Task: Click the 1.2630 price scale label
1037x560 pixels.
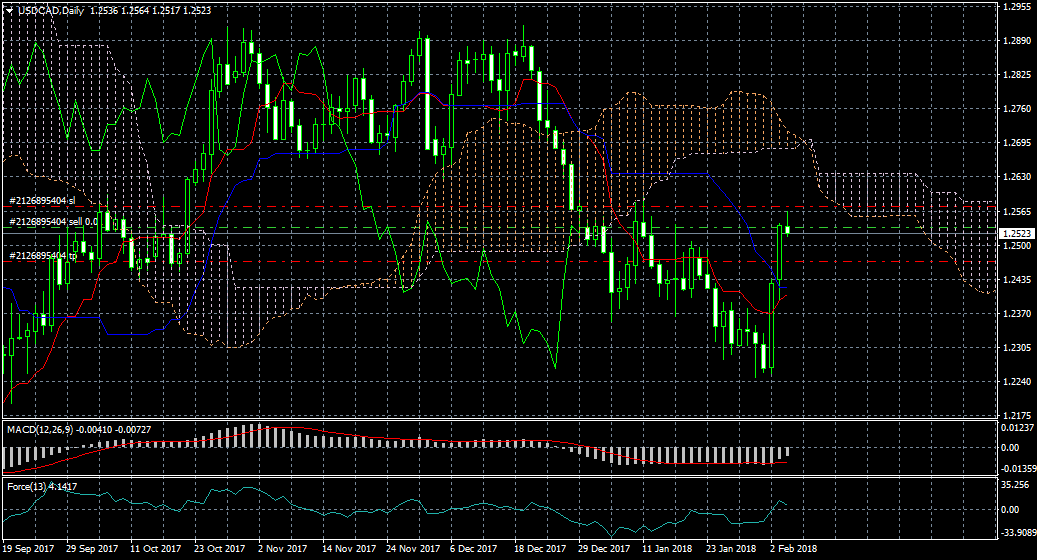Action: pyautogui.click(x=1015, y=177)
